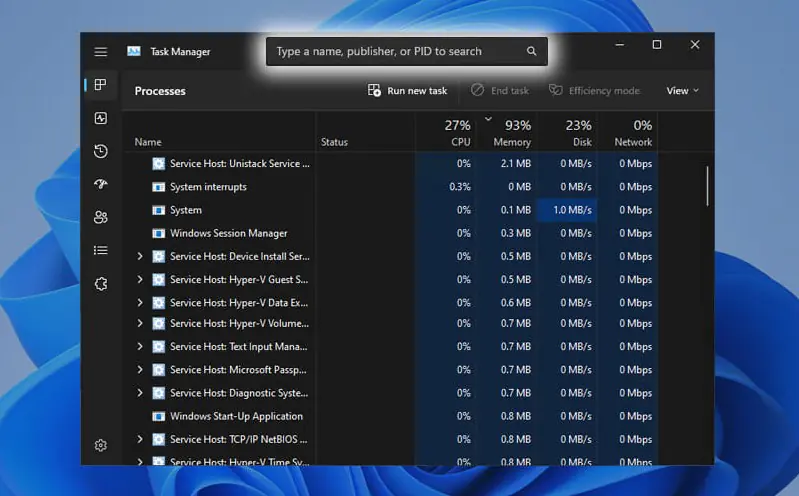799x496 pixels.
Task: Open Task Manager settings gear
Action: click(x=101, y=446)
